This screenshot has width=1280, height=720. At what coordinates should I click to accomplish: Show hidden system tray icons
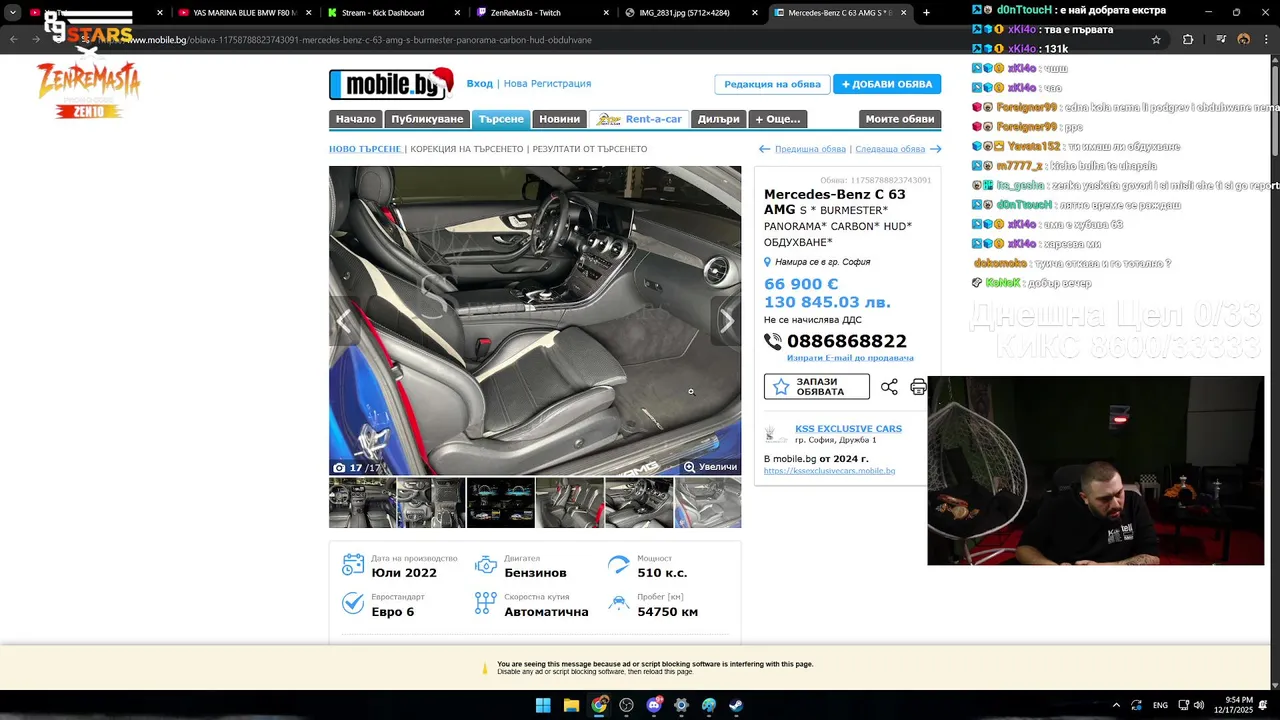coord(1116,705)
